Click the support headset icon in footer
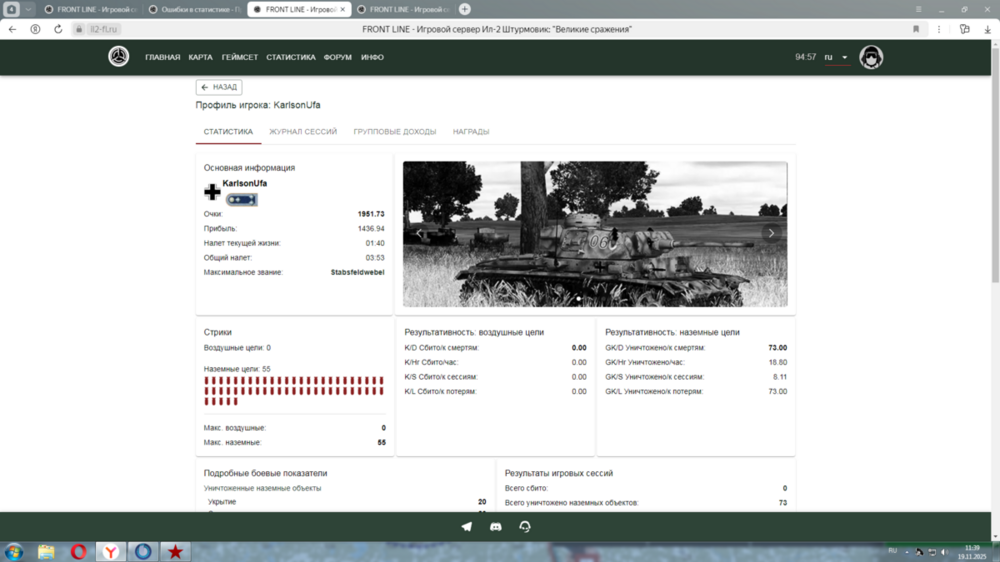 pyautogui.click(x=525, y=526)
